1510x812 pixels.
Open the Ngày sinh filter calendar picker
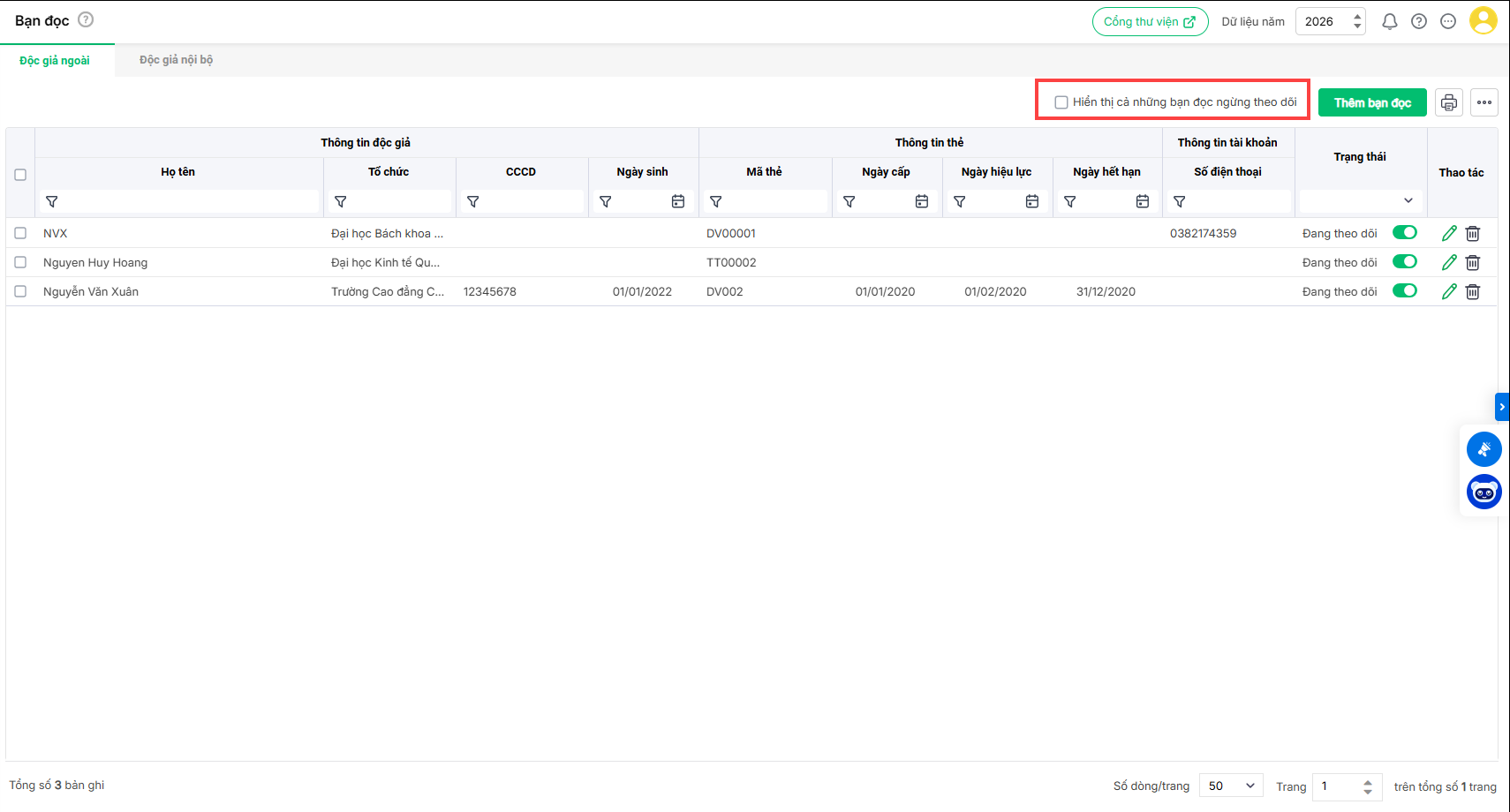[678, 202]
